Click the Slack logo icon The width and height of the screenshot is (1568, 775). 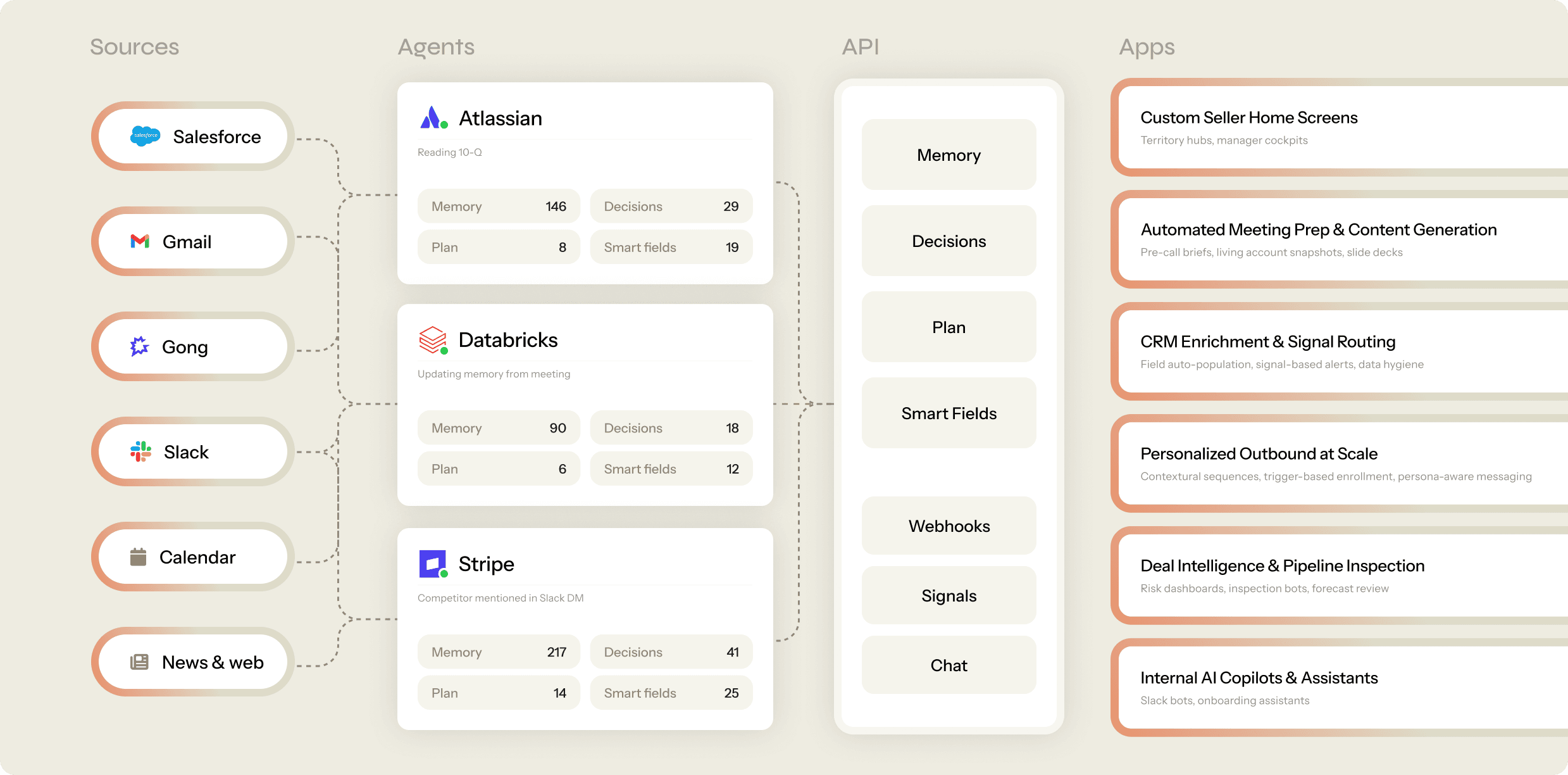pyautogui.click(x=140, y=451)
